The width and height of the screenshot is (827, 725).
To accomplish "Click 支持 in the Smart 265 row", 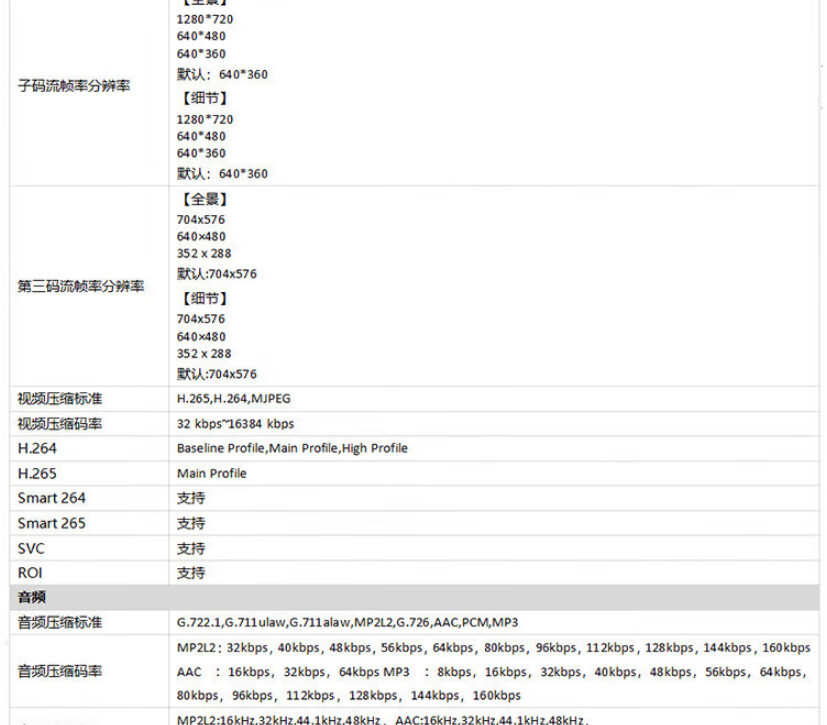I will 191,523.
